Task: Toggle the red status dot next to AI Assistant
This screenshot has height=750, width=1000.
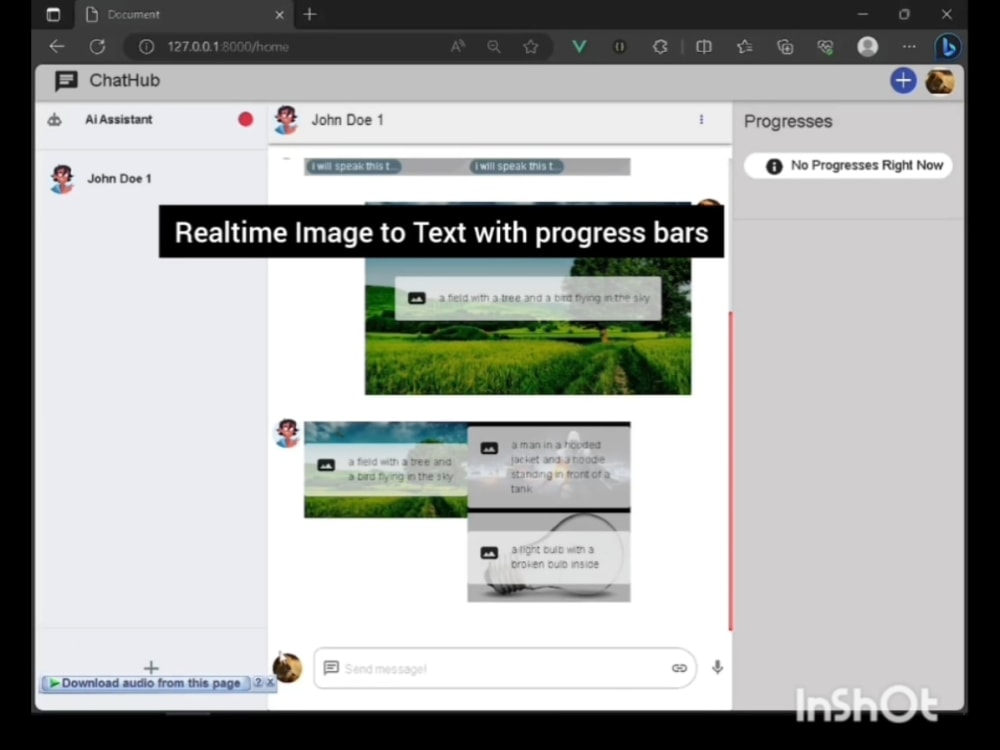Action: pos(245,119)
